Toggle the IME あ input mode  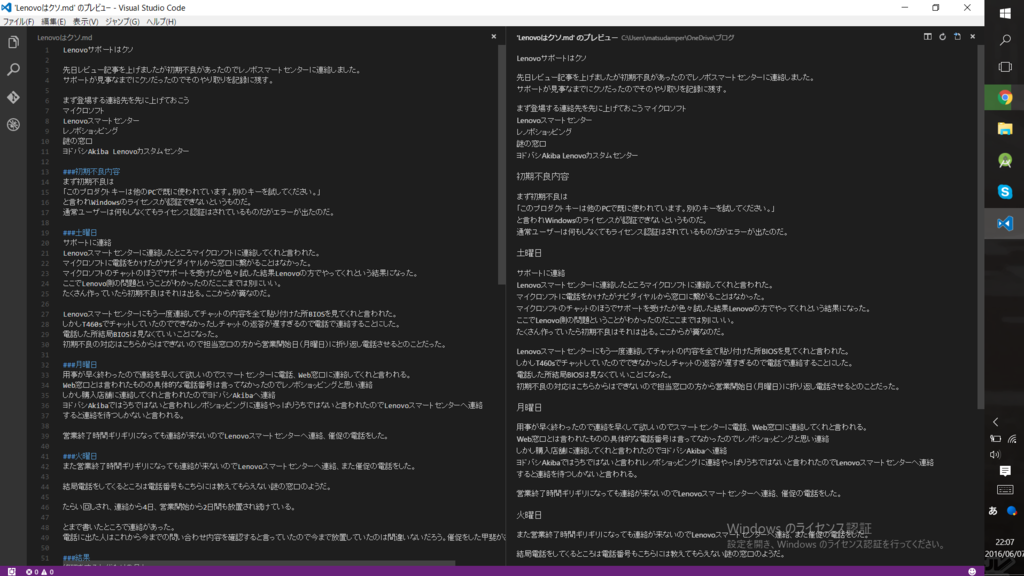993,511
